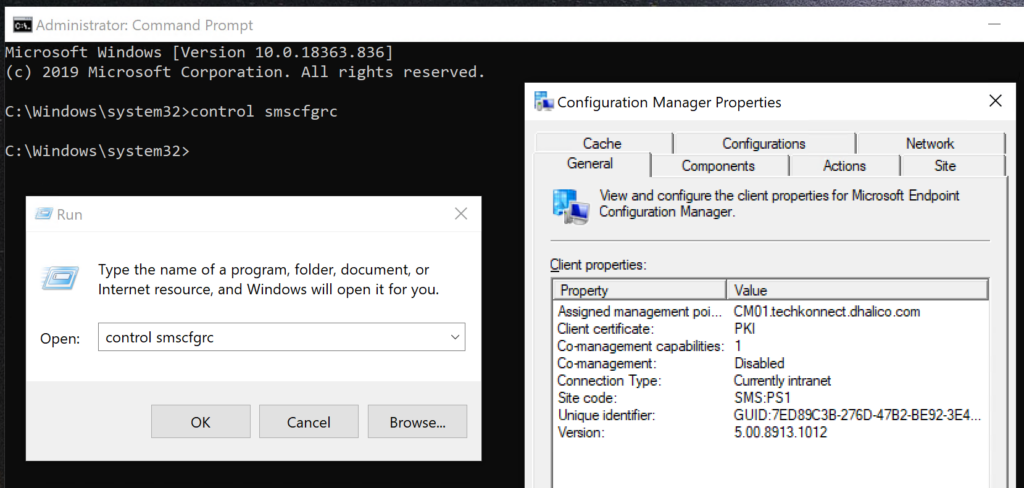The image size is (1024, 488).
Task: Select the Version row
Action: 770,432
